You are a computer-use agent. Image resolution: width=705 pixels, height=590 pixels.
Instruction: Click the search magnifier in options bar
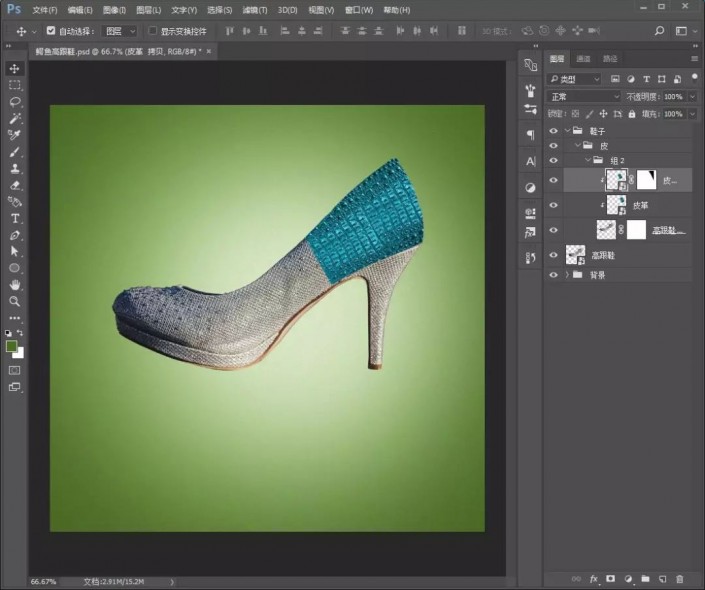659,31
